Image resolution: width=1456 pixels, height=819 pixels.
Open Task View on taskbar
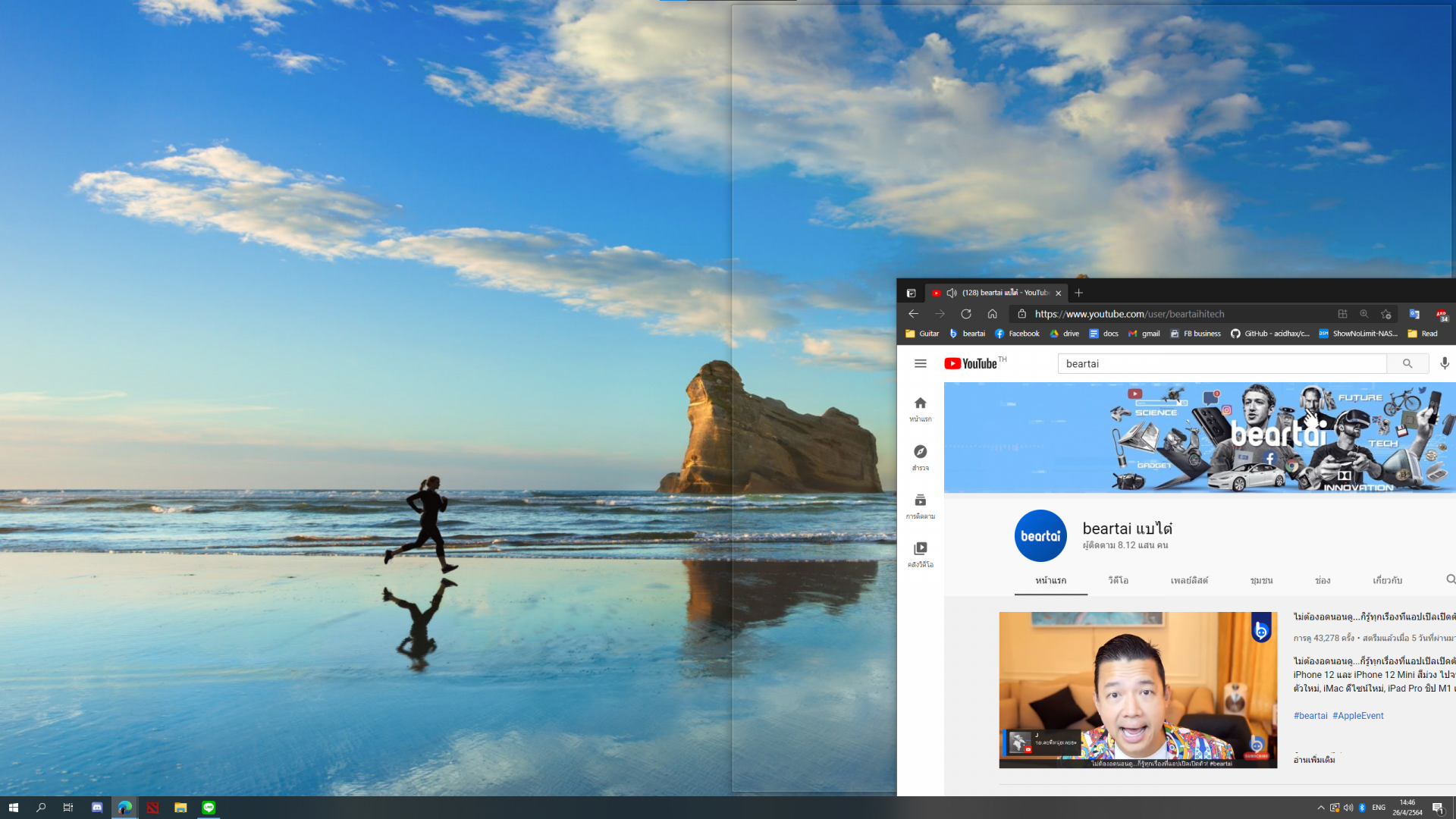click(68, 808)
